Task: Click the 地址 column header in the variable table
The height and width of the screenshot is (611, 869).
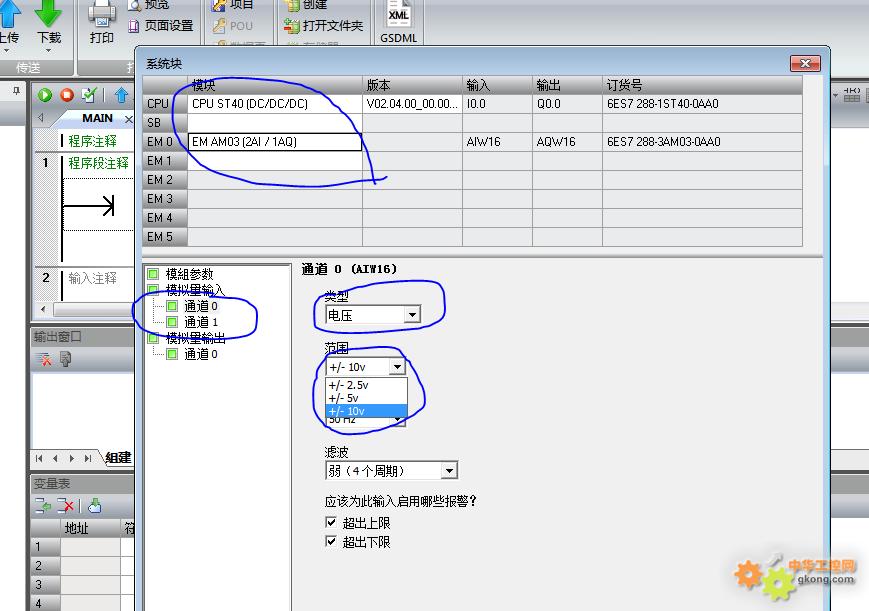Action: tap(90, 528)
